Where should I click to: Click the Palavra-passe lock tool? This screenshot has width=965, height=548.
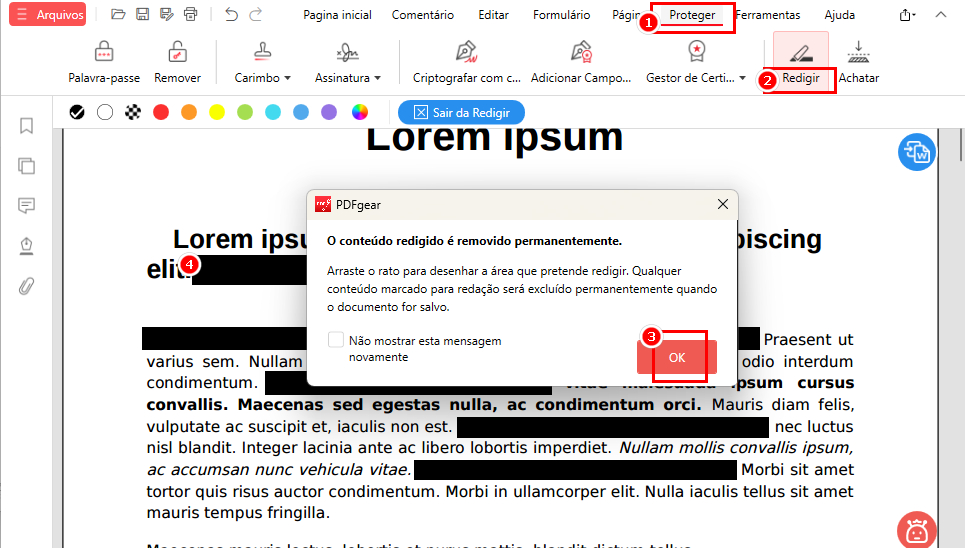(x=104, y=62)
